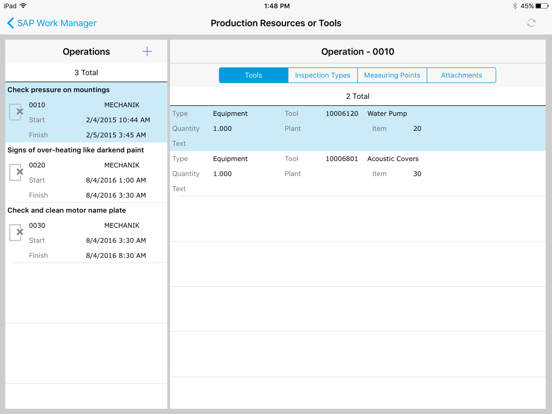Tap the plus icon to add operation

point(147,52)
